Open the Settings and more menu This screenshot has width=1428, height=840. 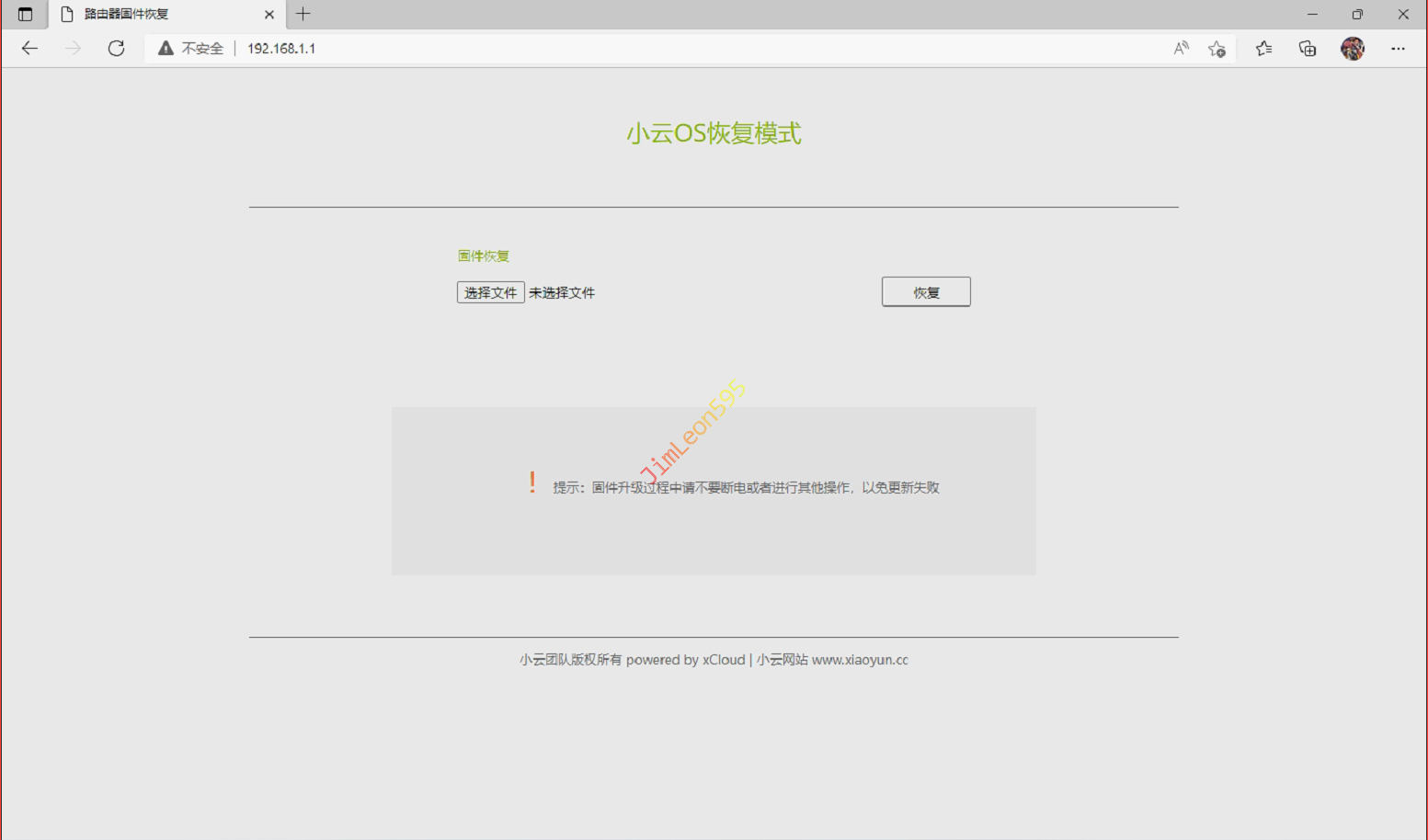1398,49
